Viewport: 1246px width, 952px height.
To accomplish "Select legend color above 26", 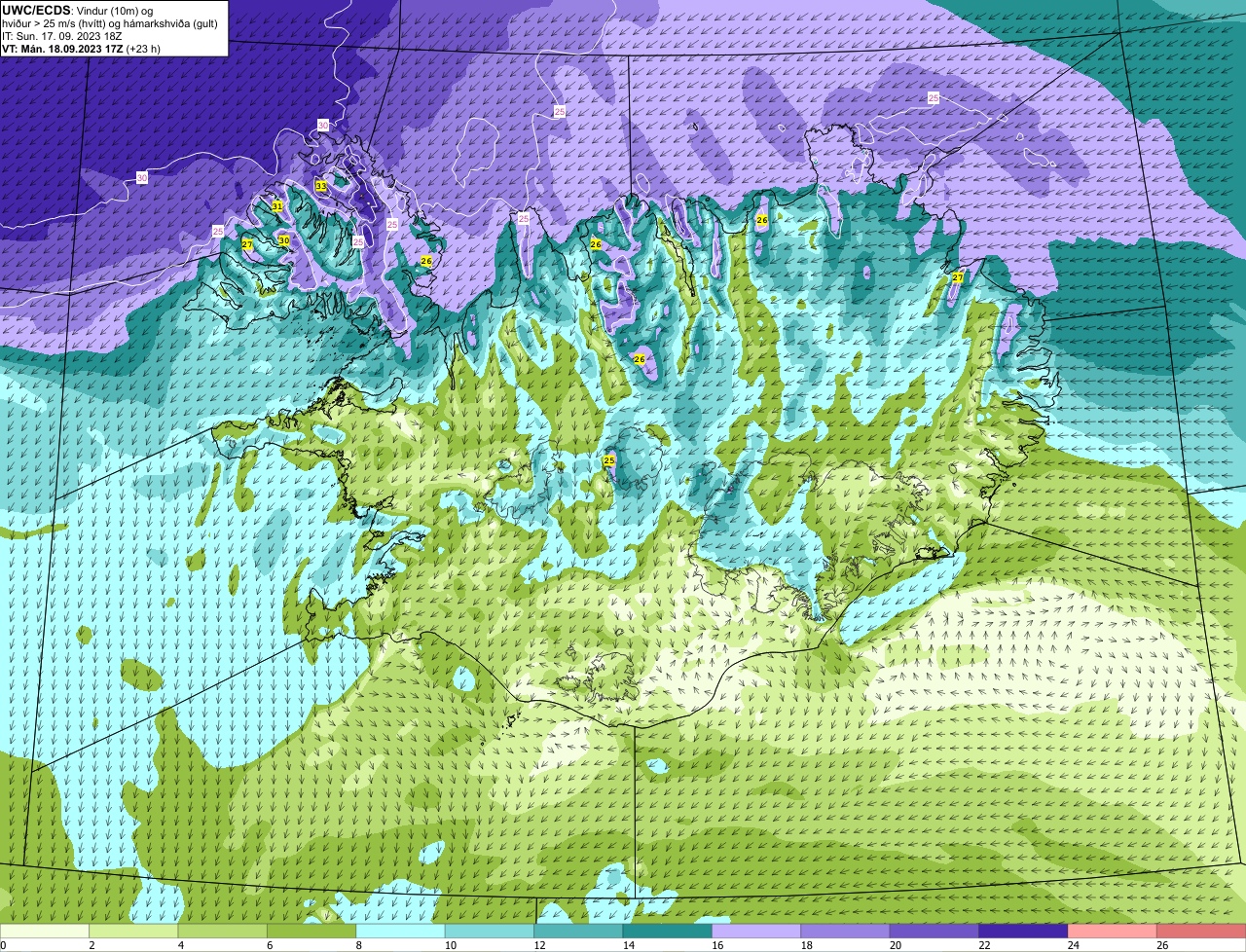I will tap(1202, 931).
